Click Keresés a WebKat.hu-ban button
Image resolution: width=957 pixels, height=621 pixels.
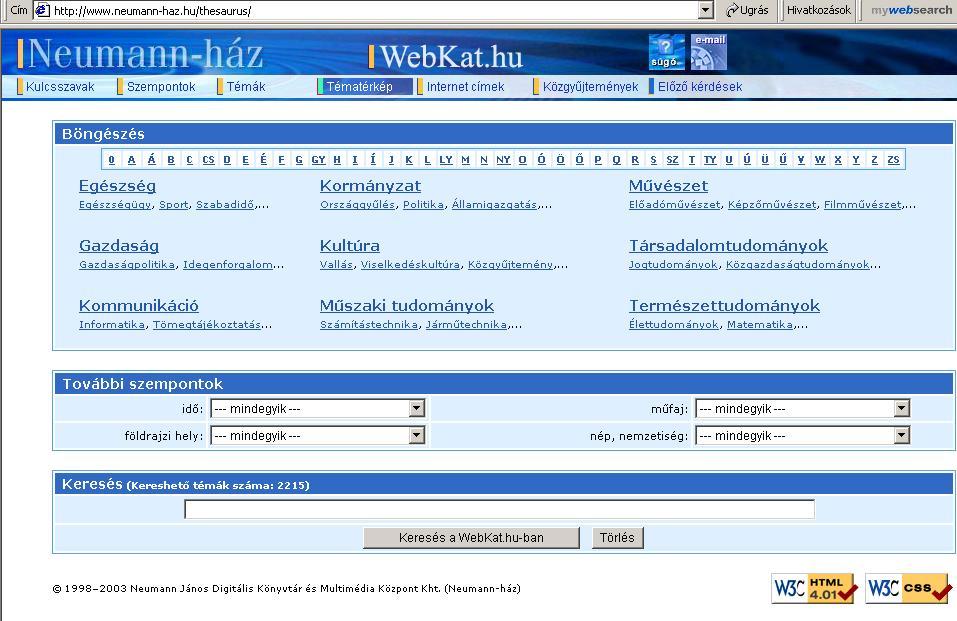[471, 538]
